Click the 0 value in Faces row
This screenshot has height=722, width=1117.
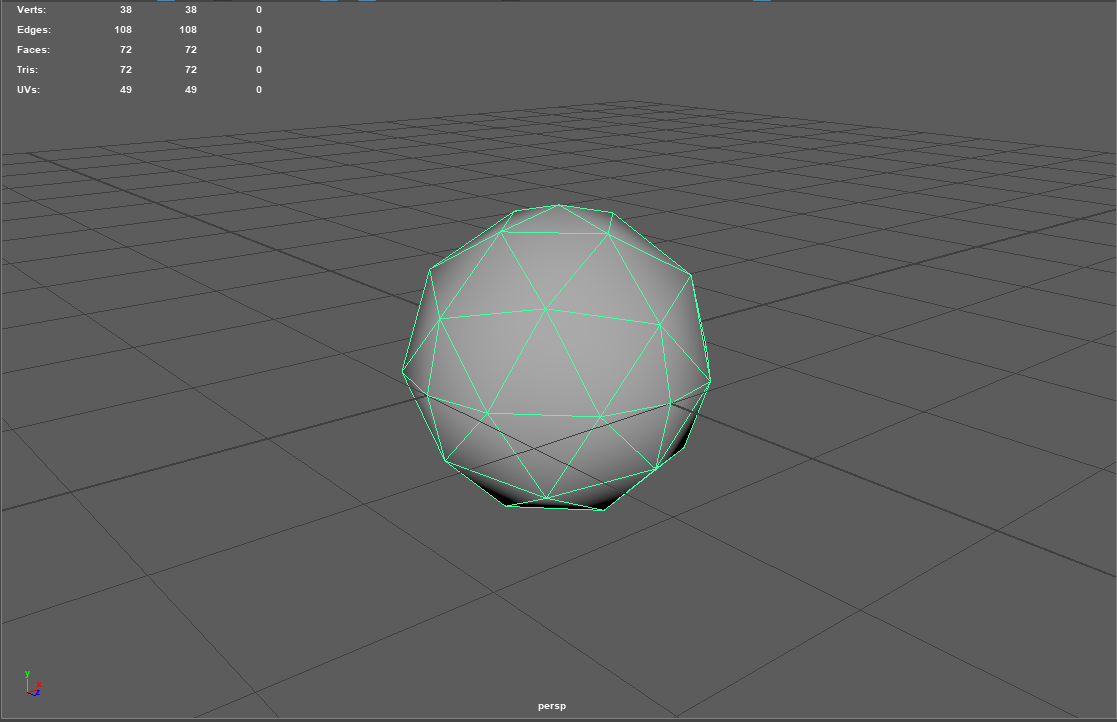click(x=259, y=50)
